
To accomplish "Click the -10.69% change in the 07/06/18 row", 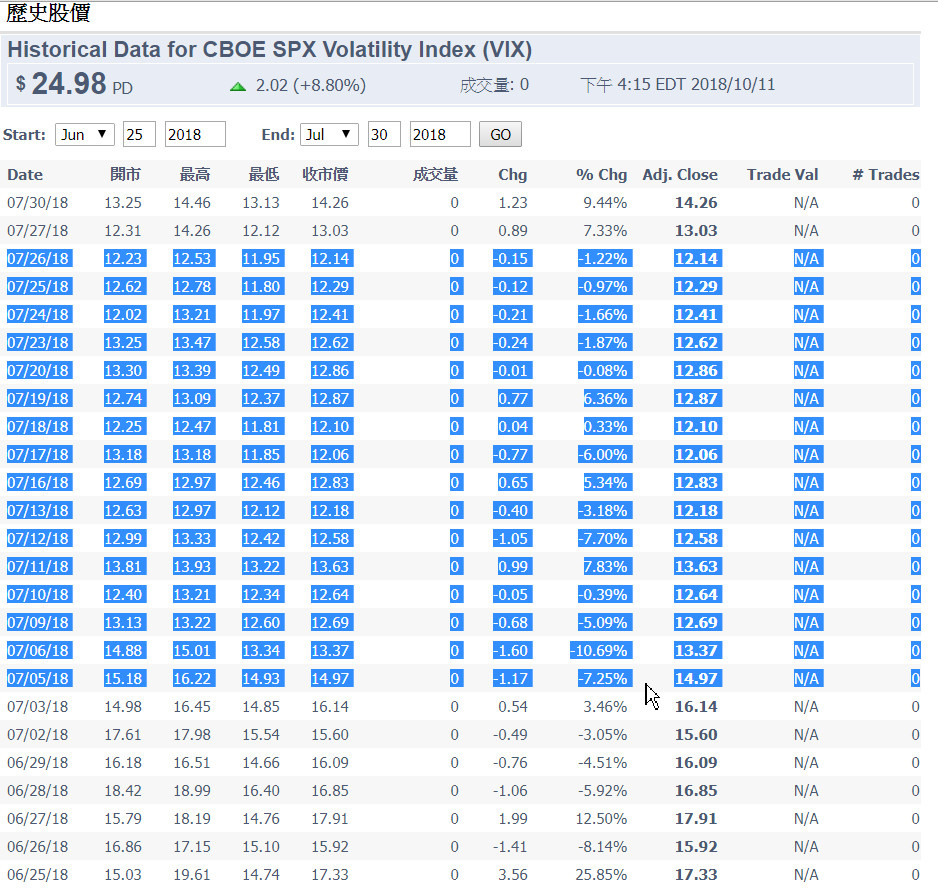I will pyautogui.click(x=601, y=650).
